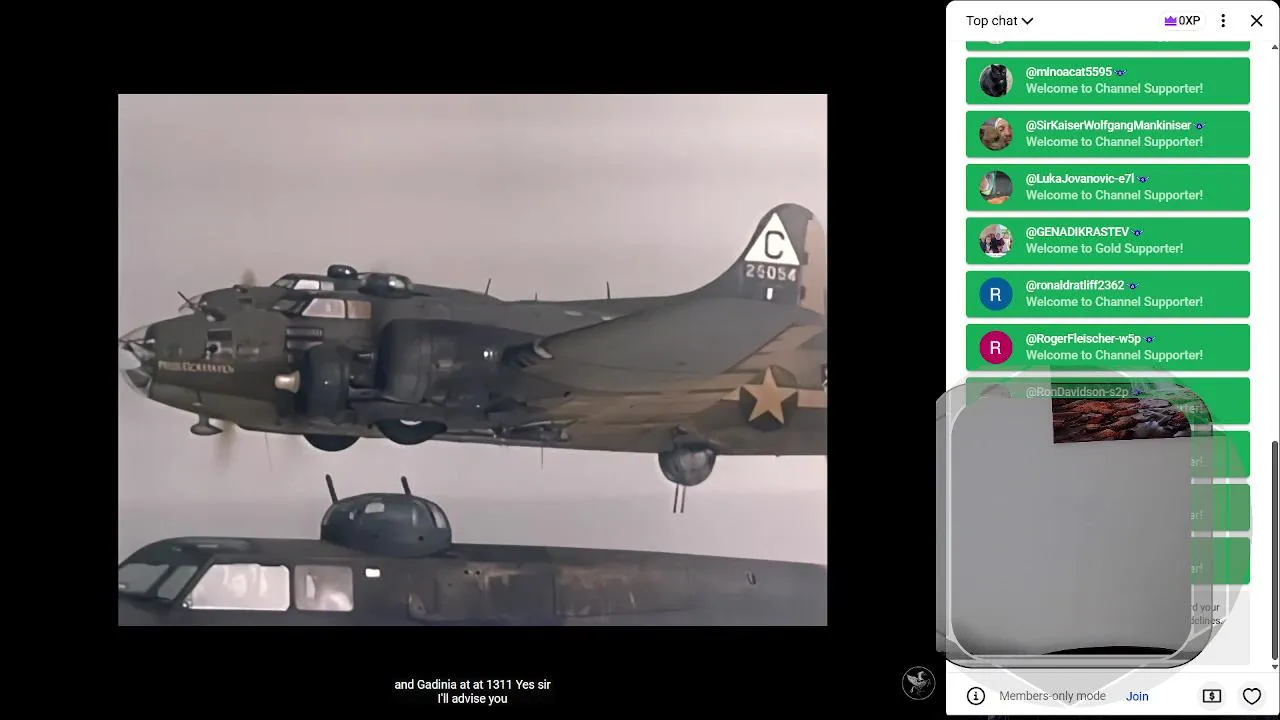Select username @mlnoacat5595
This screenshot has height=720, width=1280.
(x=1069, y=72)
